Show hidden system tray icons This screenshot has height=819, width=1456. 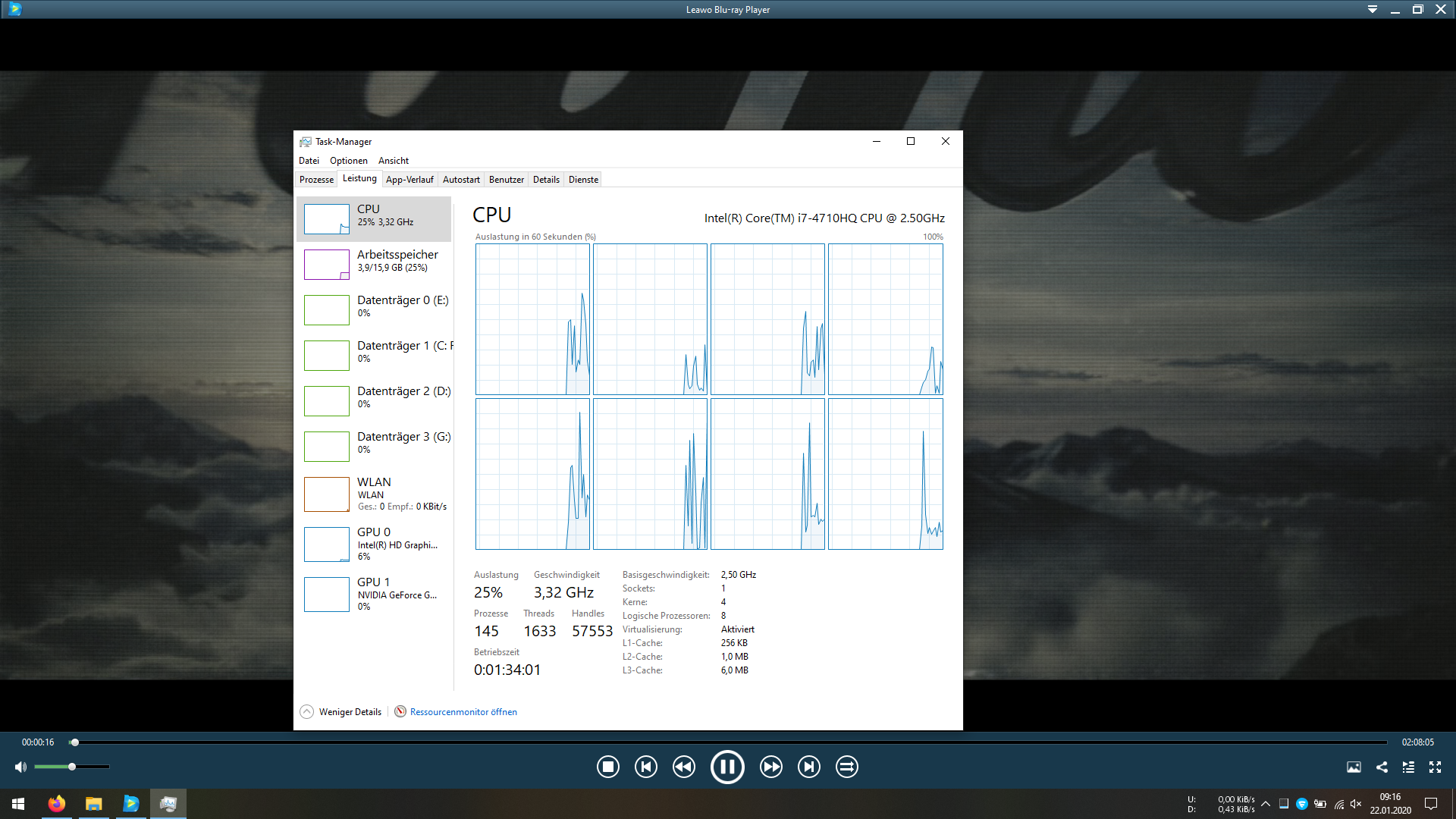(x=1266, y=804)
